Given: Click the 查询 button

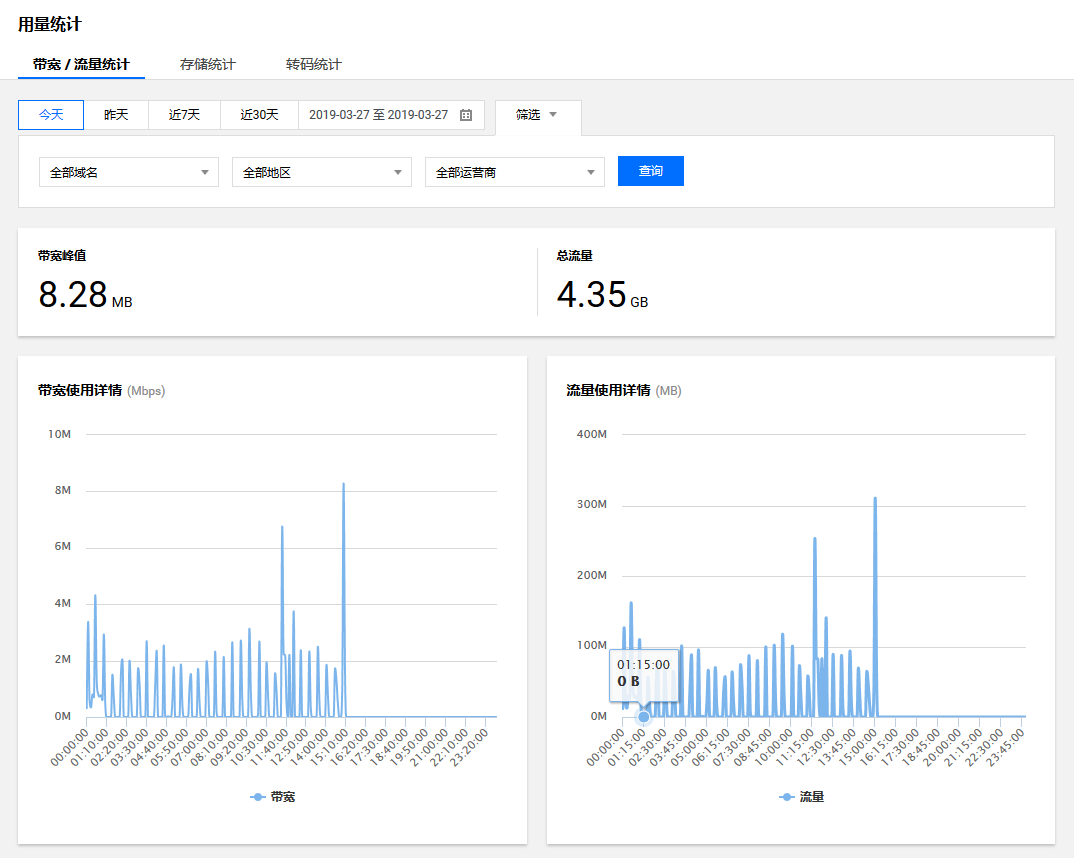Looking at the screenshot, I should [x=651, y=171].
